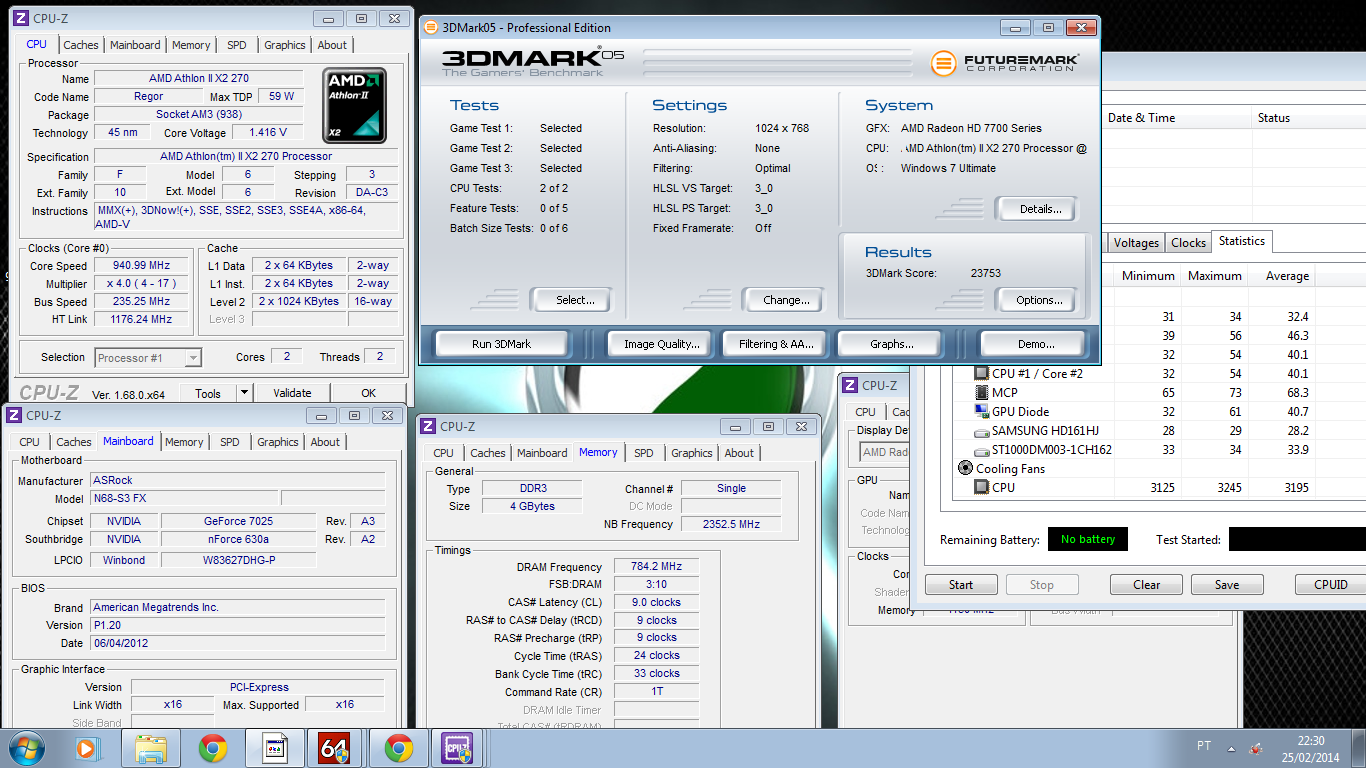1366x768 pixels.
Task: Click Run 3DMark button
Action: [502, 344]
